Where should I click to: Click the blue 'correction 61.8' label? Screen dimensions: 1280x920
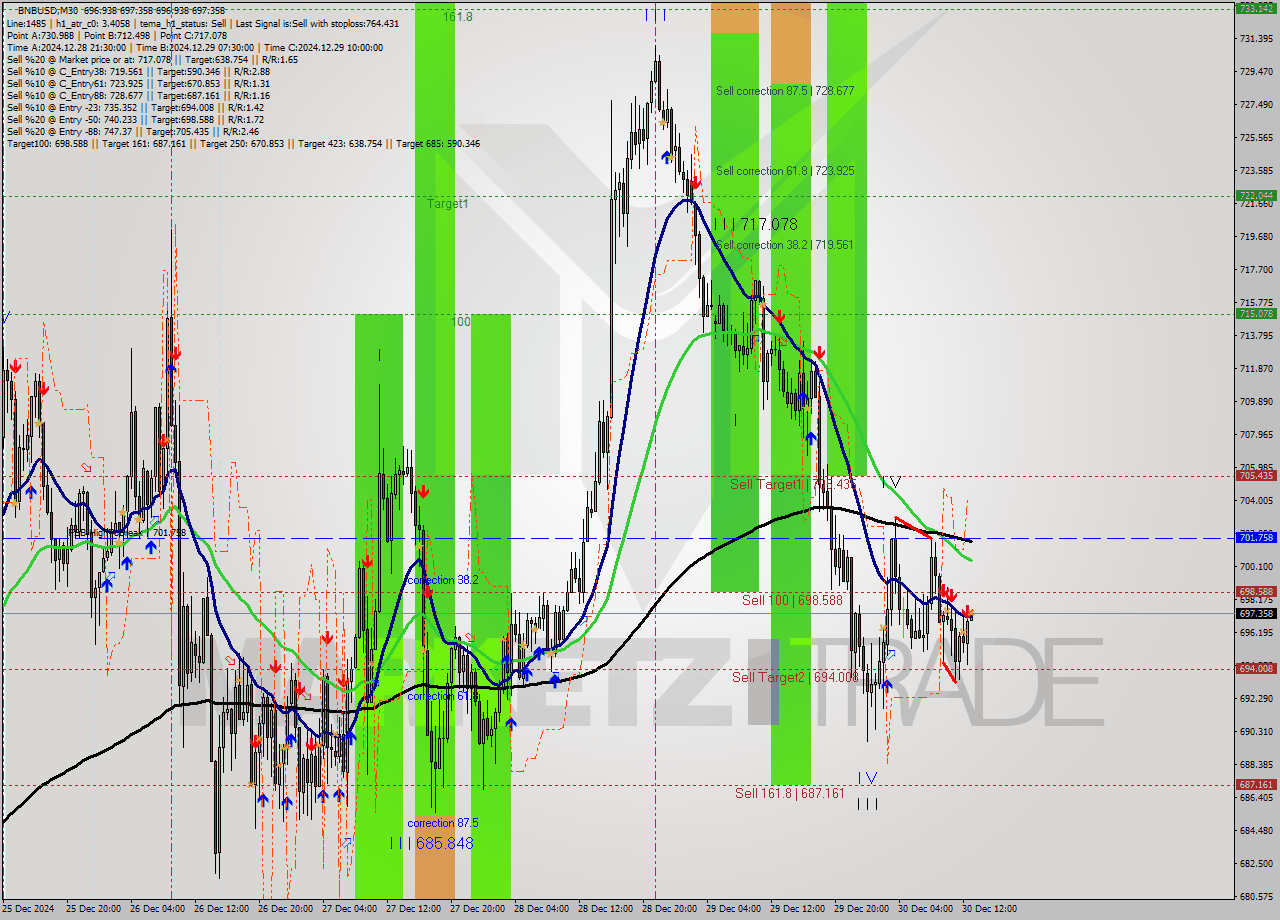click(442, 696)
